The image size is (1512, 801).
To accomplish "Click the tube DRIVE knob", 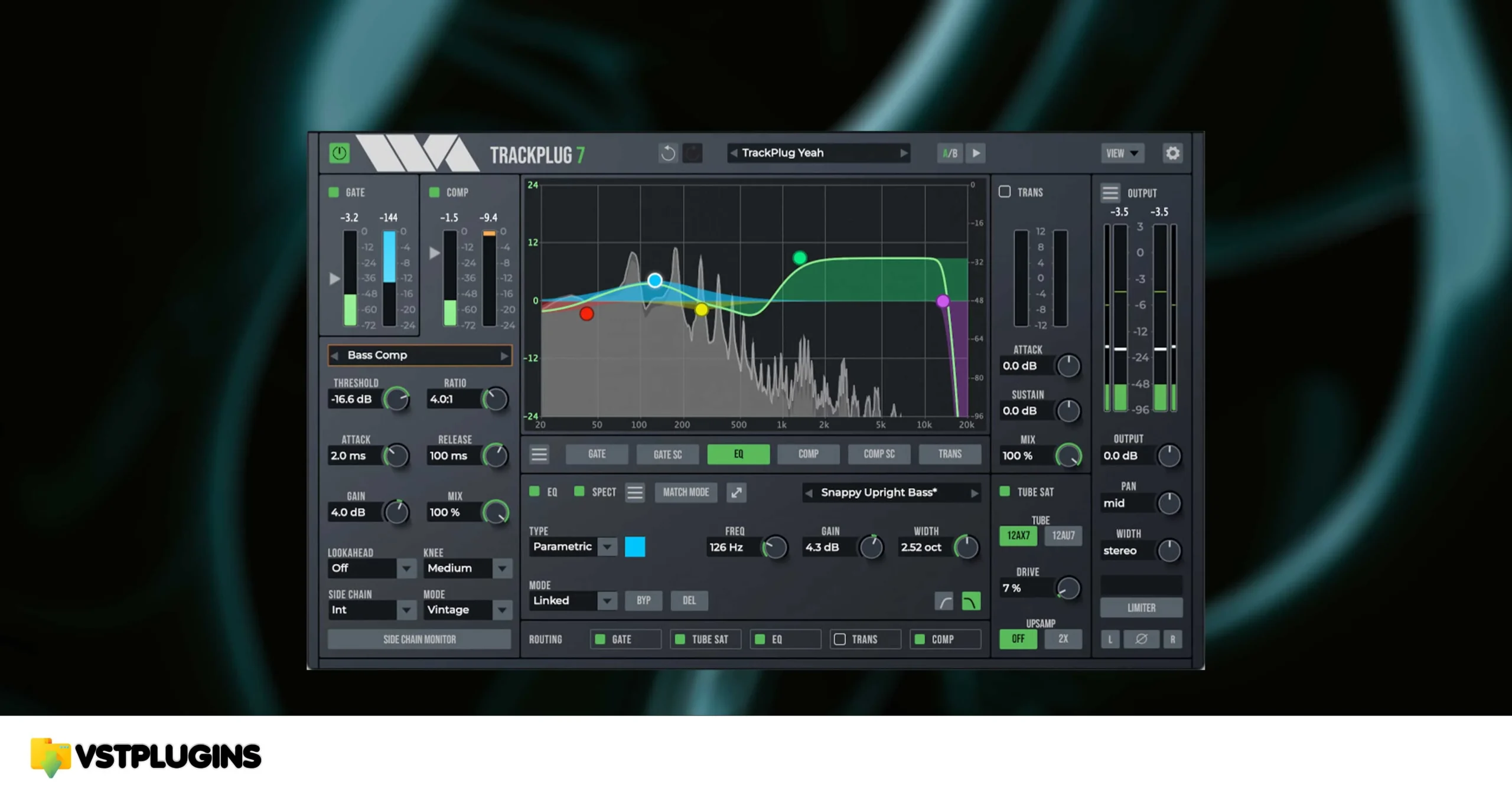I will [1068, 589].
